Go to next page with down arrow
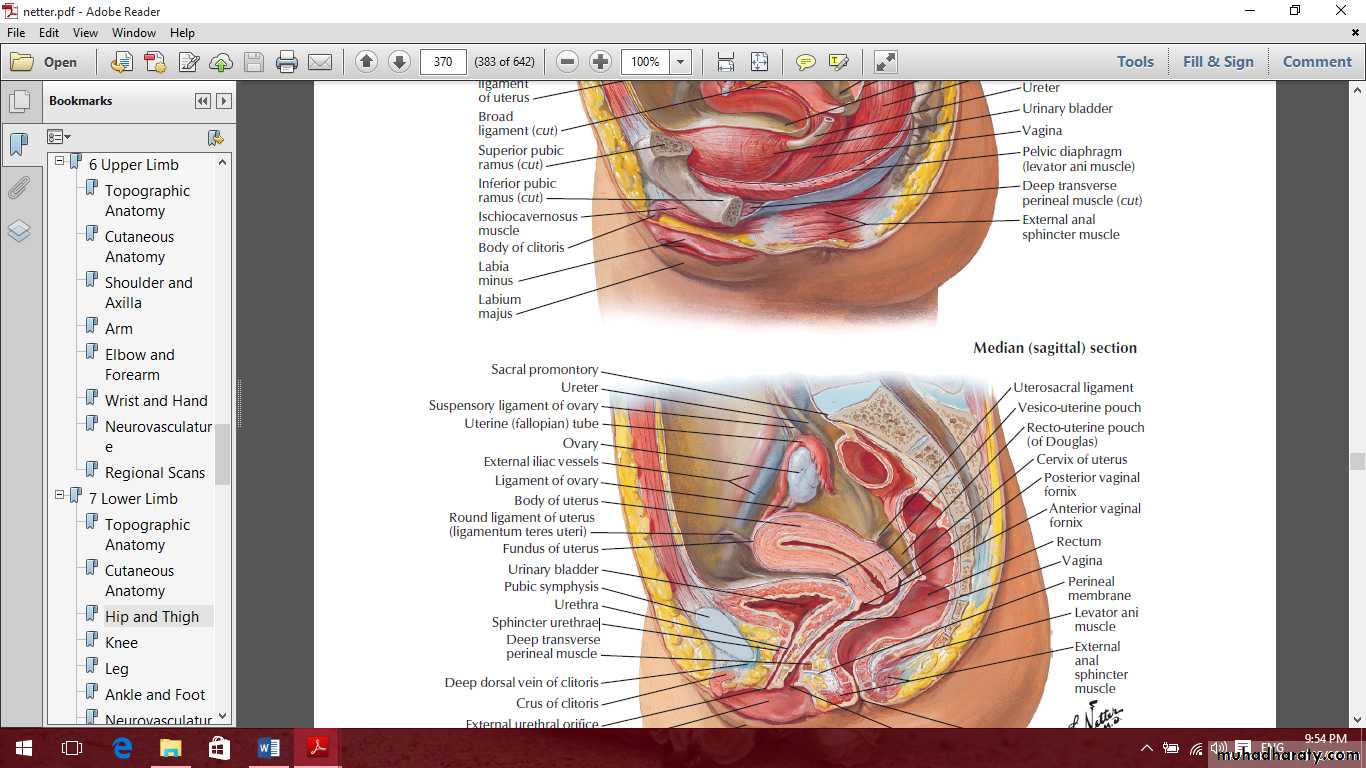 (399, 62)
